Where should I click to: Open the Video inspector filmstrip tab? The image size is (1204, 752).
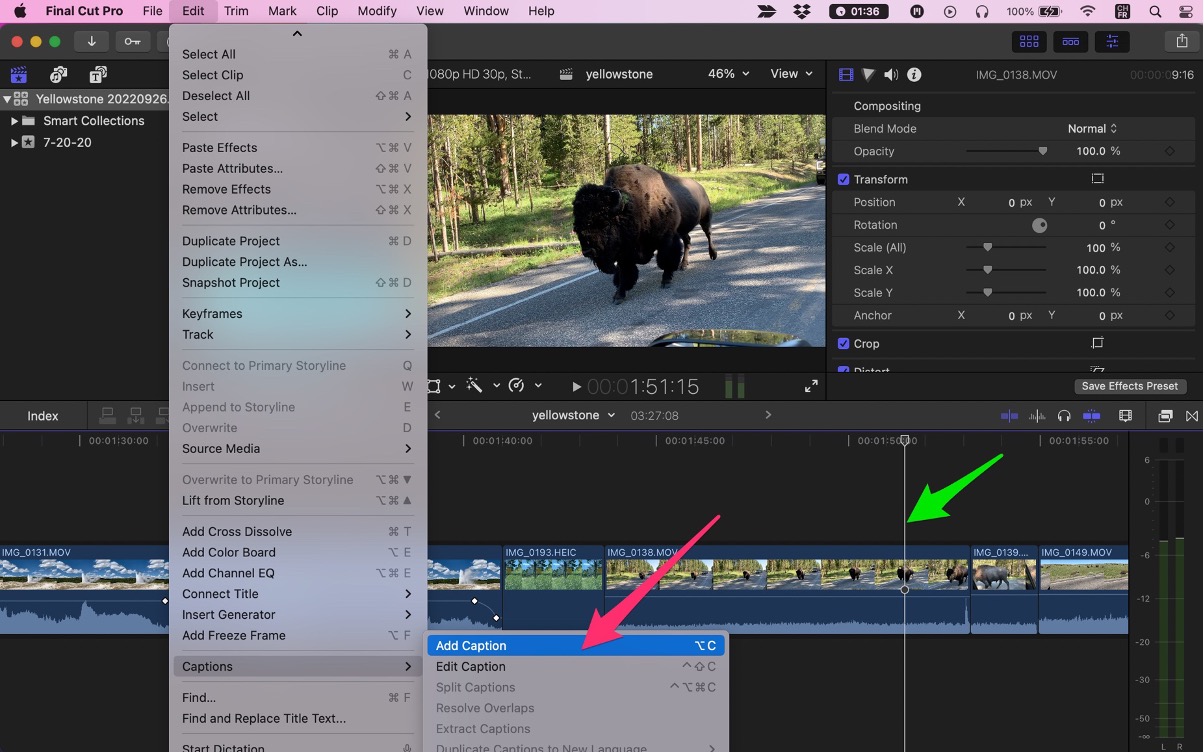(847, 75)
